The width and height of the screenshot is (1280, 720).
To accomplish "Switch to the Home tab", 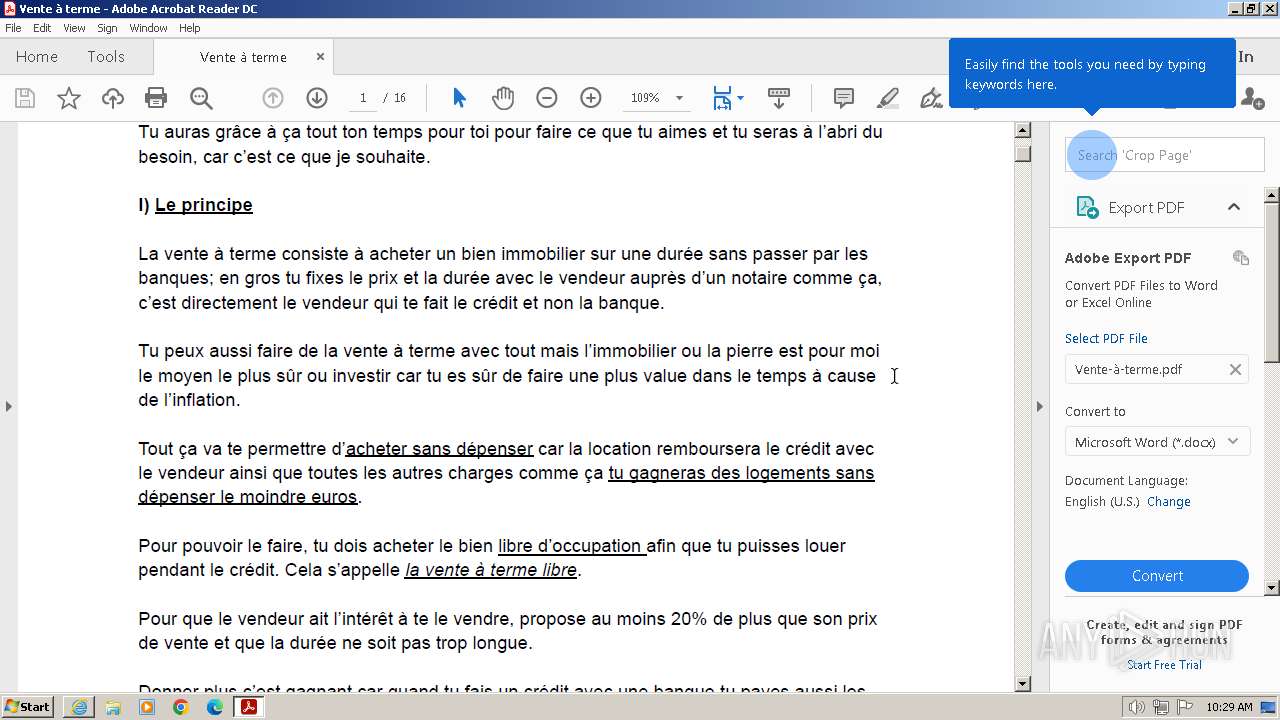I will point(37,57).
